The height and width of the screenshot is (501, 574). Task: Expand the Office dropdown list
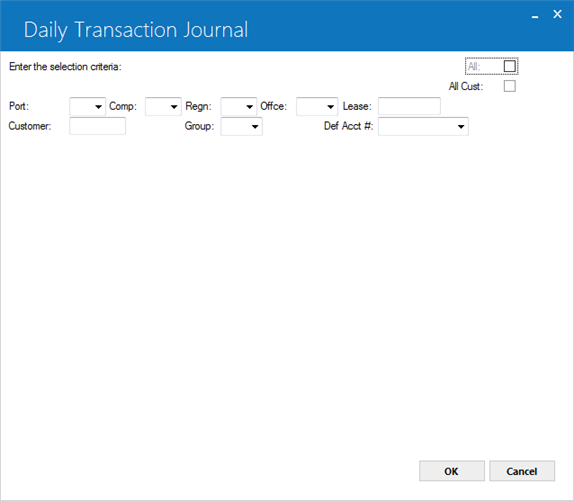(x=317, y=106)
